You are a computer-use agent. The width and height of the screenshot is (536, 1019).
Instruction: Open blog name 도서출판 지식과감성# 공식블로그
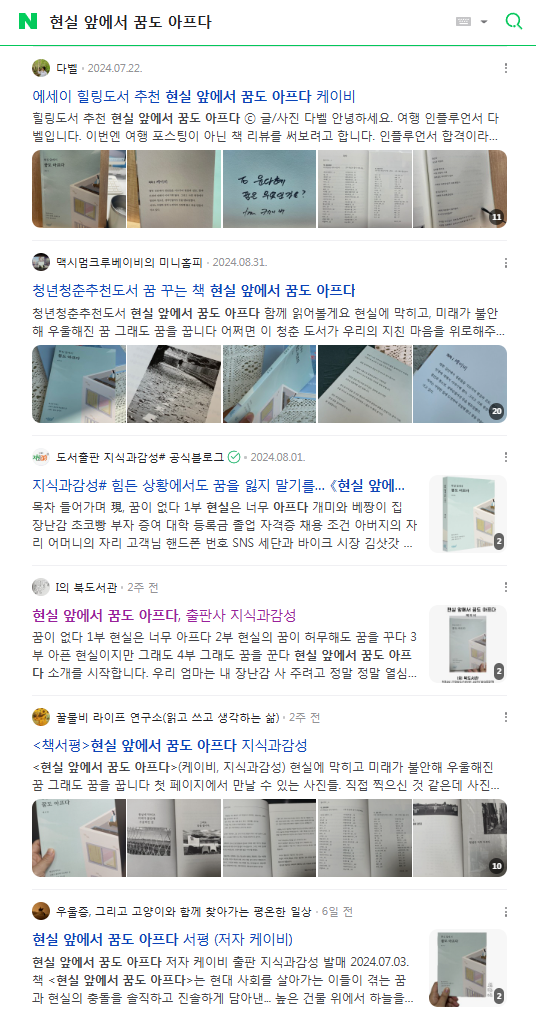click(x=140, y=457)
